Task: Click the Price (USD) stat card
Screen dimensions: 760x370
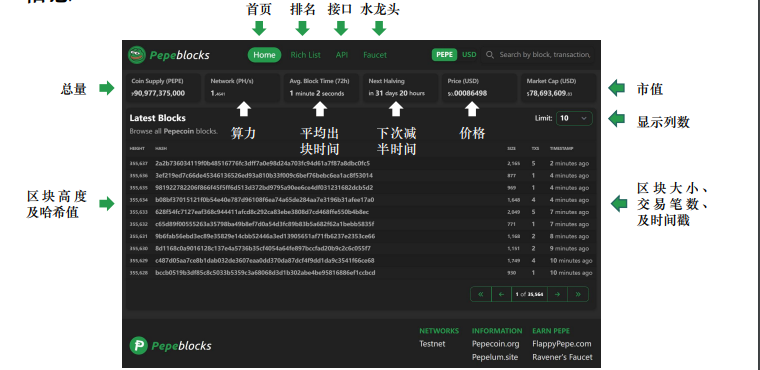Action: pyautogui.click(x=479, y=88)
